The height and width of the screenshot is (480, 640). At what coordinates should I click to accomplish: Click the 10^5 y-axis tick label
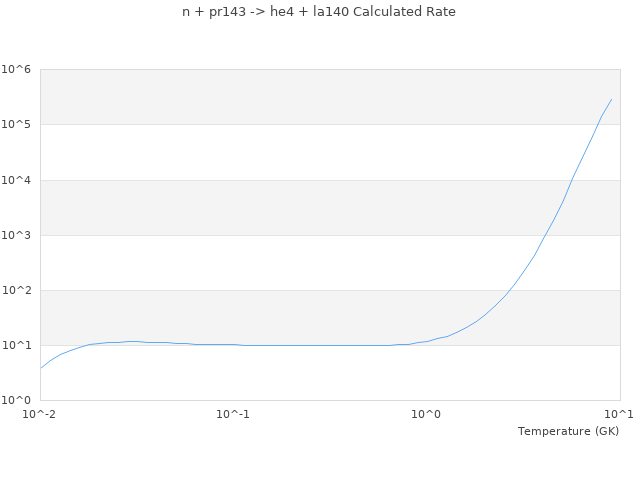click(x=16, y=125)
